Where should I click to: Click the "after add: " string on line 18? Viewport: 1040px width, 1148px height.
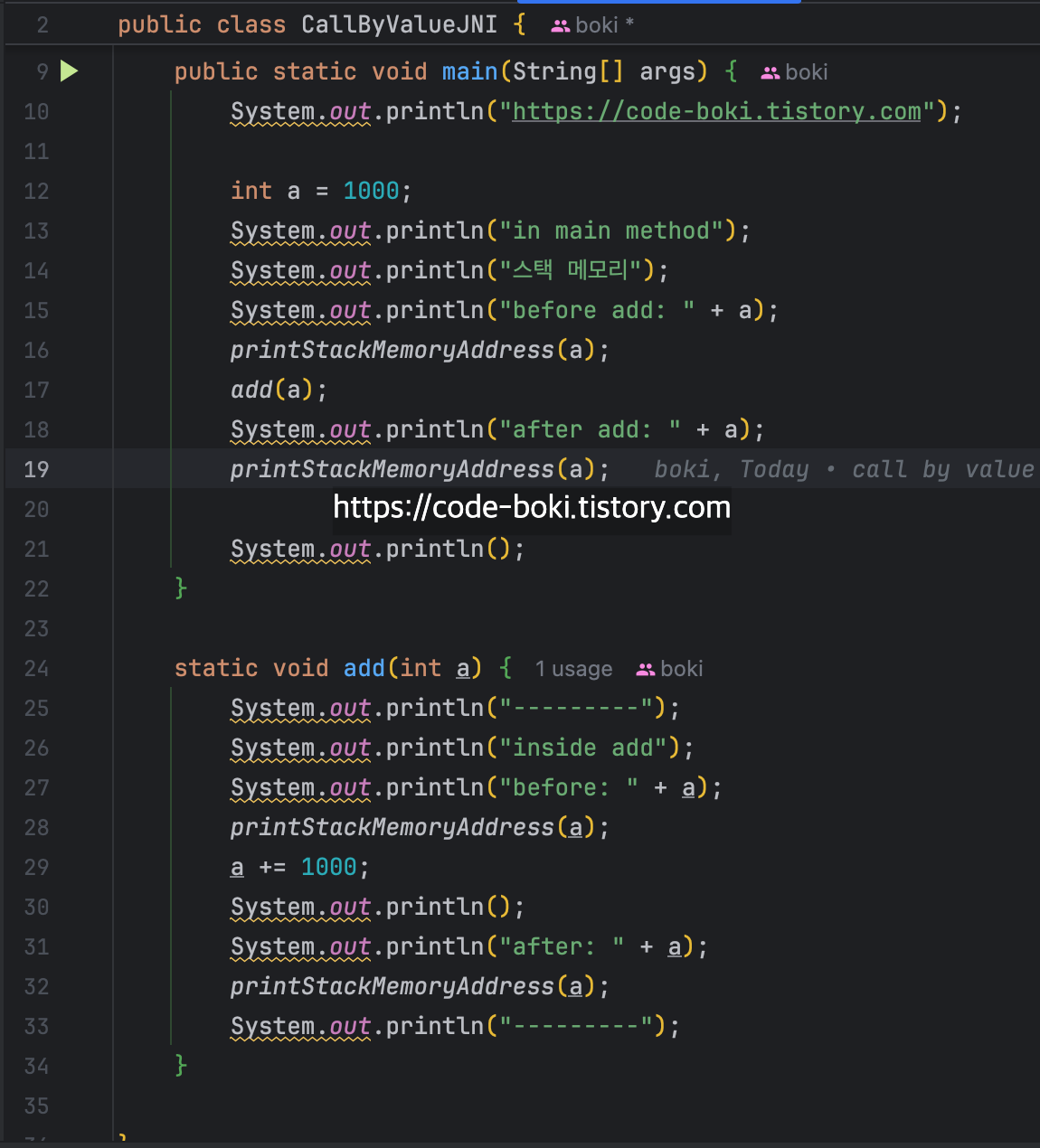tap(590, 429)
